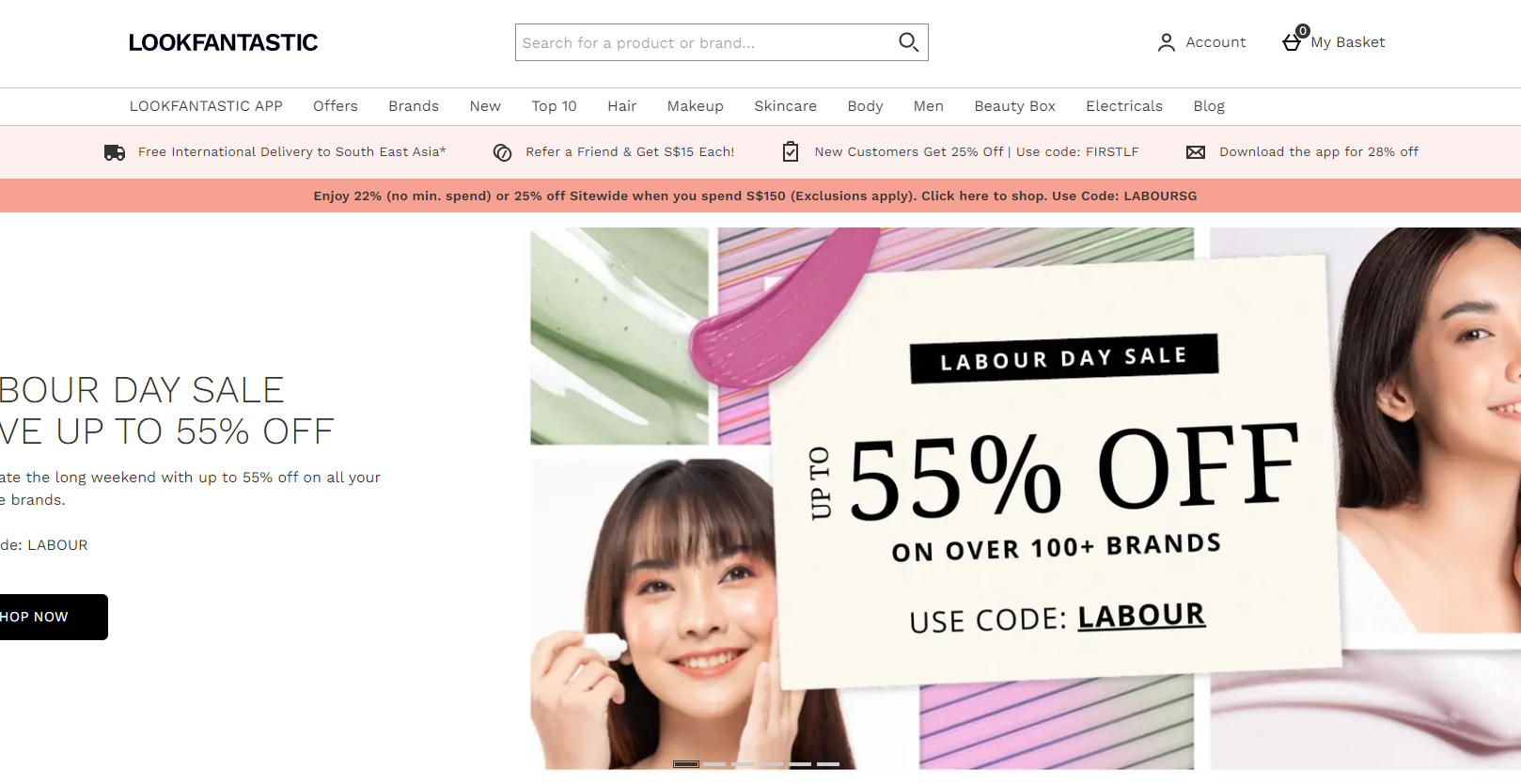Open the Beauty Box menu item
Image resolution: width=1521 pixels, height=784 pixels.
pyautogui.click(x=1014, y=106)
